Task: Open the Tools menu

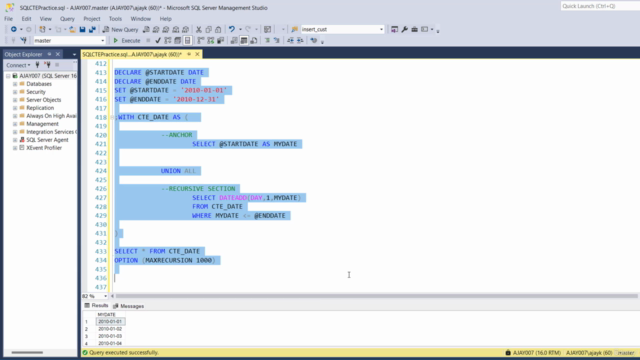Action: pyautogui.click(x=115, y=19)
